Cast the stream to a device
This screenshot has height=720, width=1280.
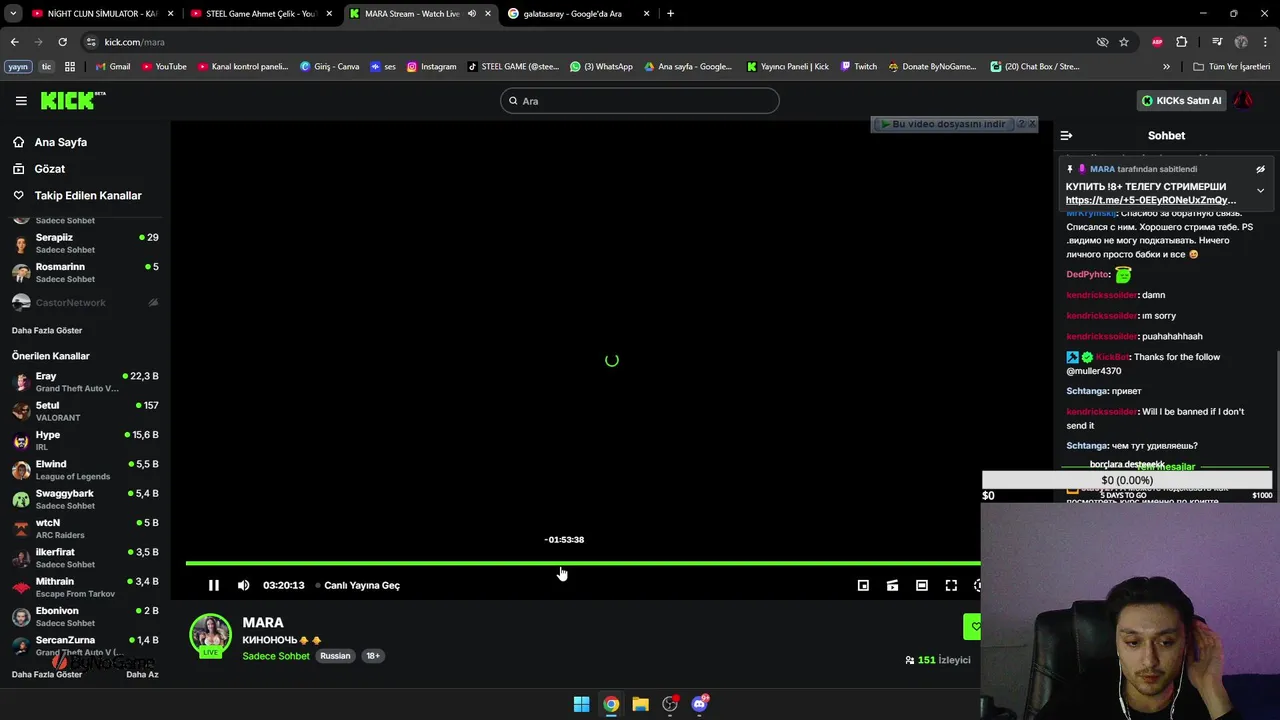point(892,585)
